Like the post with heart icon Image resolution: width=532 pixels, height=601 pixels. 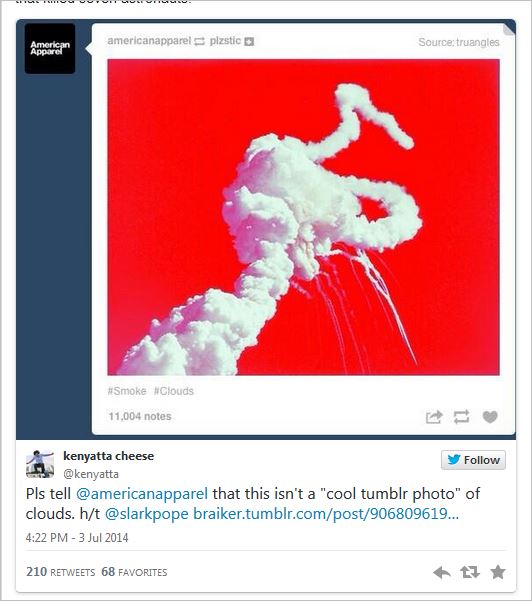pos(490,417)
